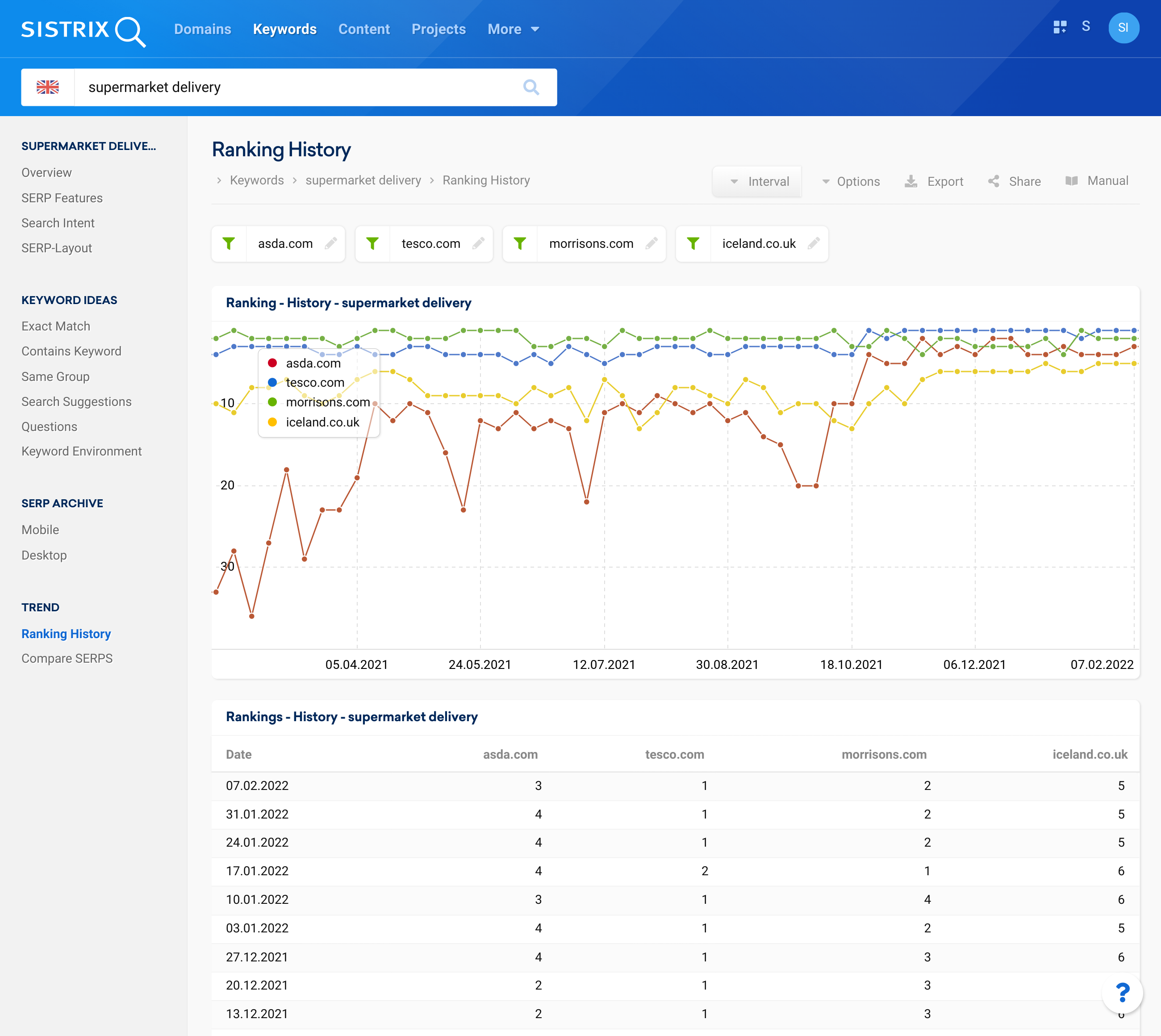Image resolution: width=1161 pixels, height=1036 pixels.
Task: Click the search magnifier icon
Action: pos(530,87)
